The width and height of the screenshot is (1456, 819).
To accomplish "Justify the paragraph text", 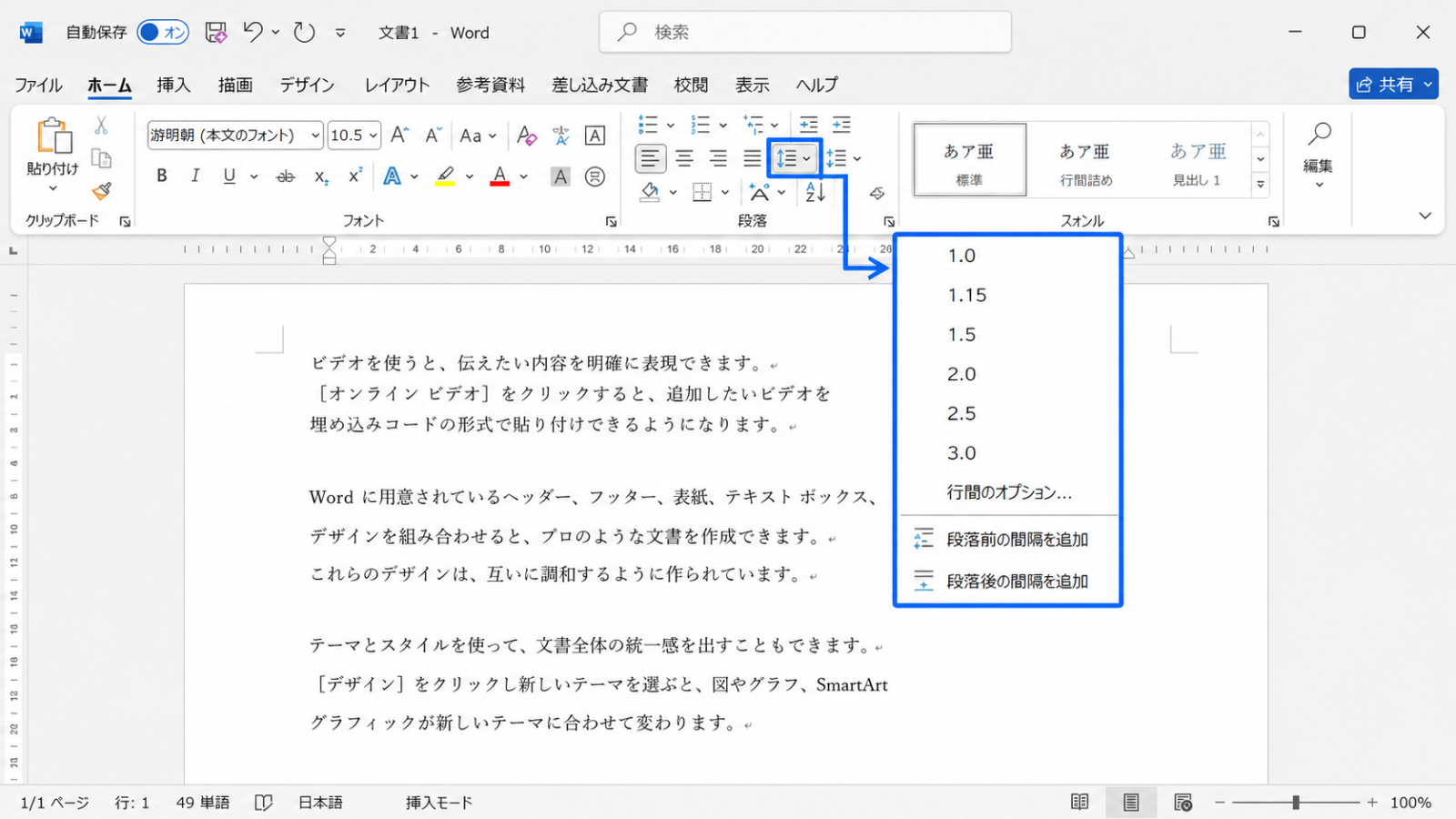I will pos(752,158).
